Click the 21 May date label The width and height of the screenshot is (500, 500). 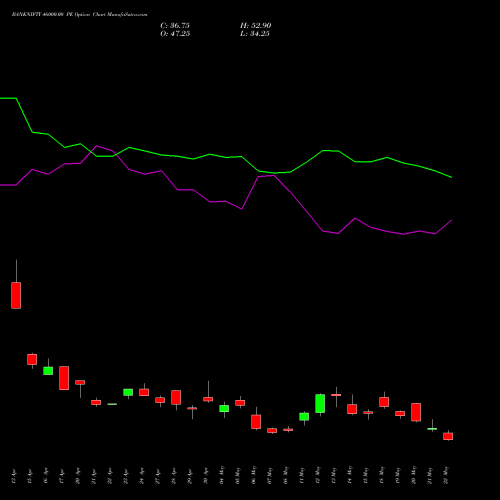coord(430,475)
